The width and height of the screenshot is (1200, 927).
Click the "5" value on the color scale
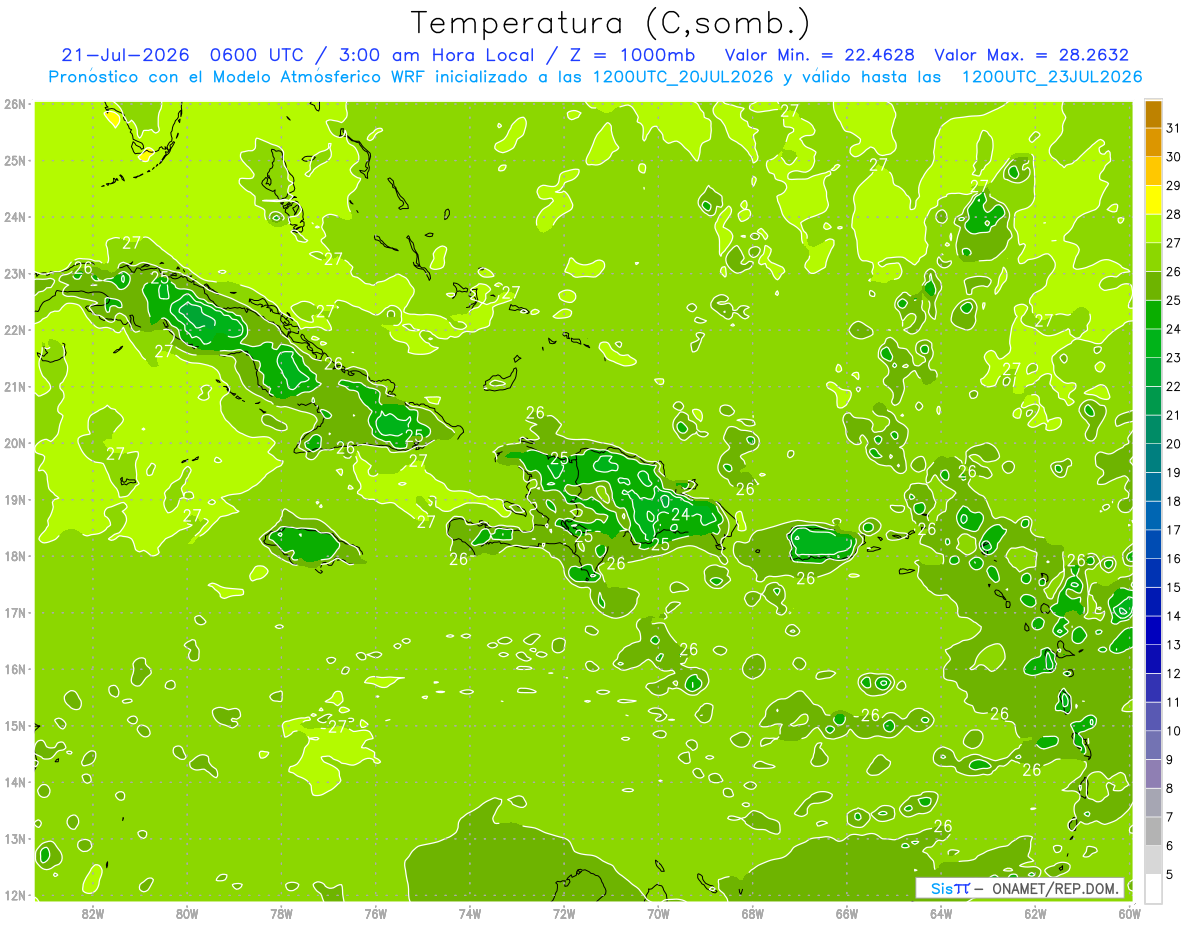(1169, 874)
